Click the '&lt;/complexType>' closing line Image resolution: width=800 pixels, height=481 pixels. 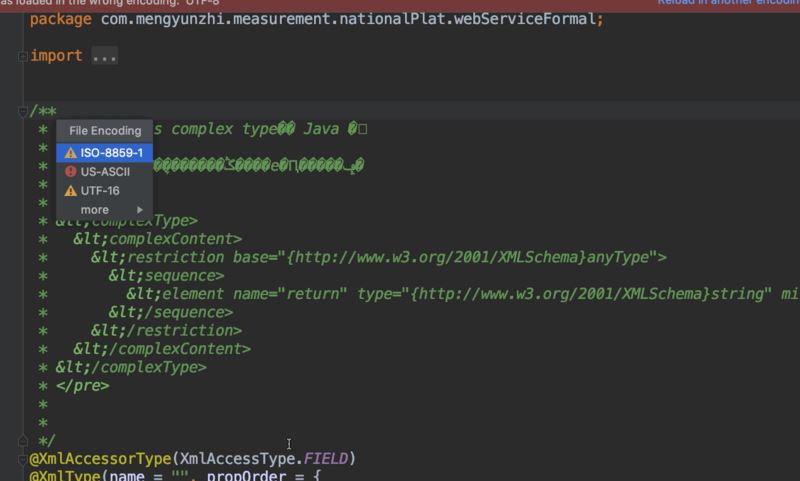click(x=131, y=367)
